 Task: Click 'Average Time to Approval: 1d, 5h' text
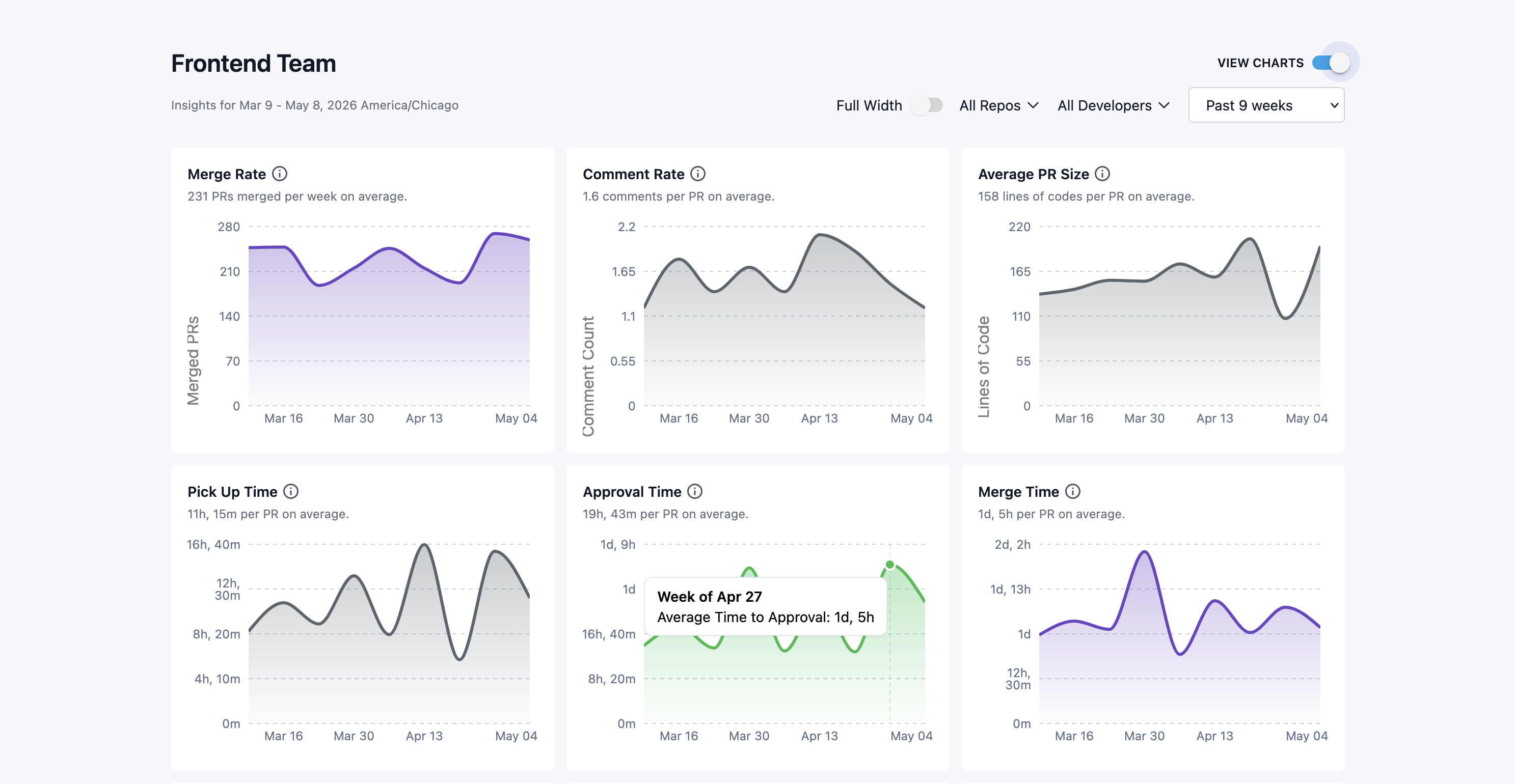tap(765, 617)
